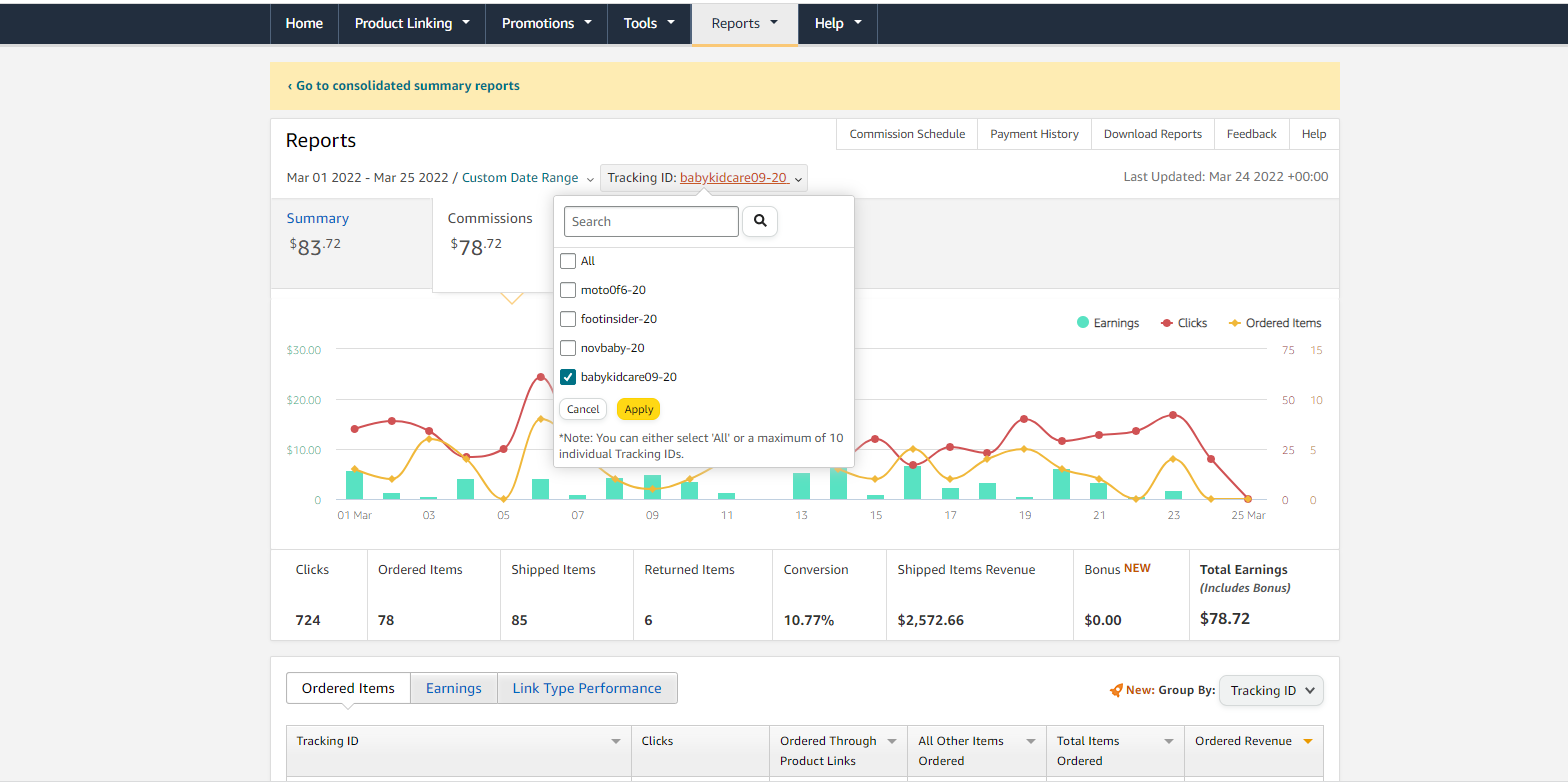
Task: Click the Total Earnings $78.72 value
Action: click(x=1225, y=619)
